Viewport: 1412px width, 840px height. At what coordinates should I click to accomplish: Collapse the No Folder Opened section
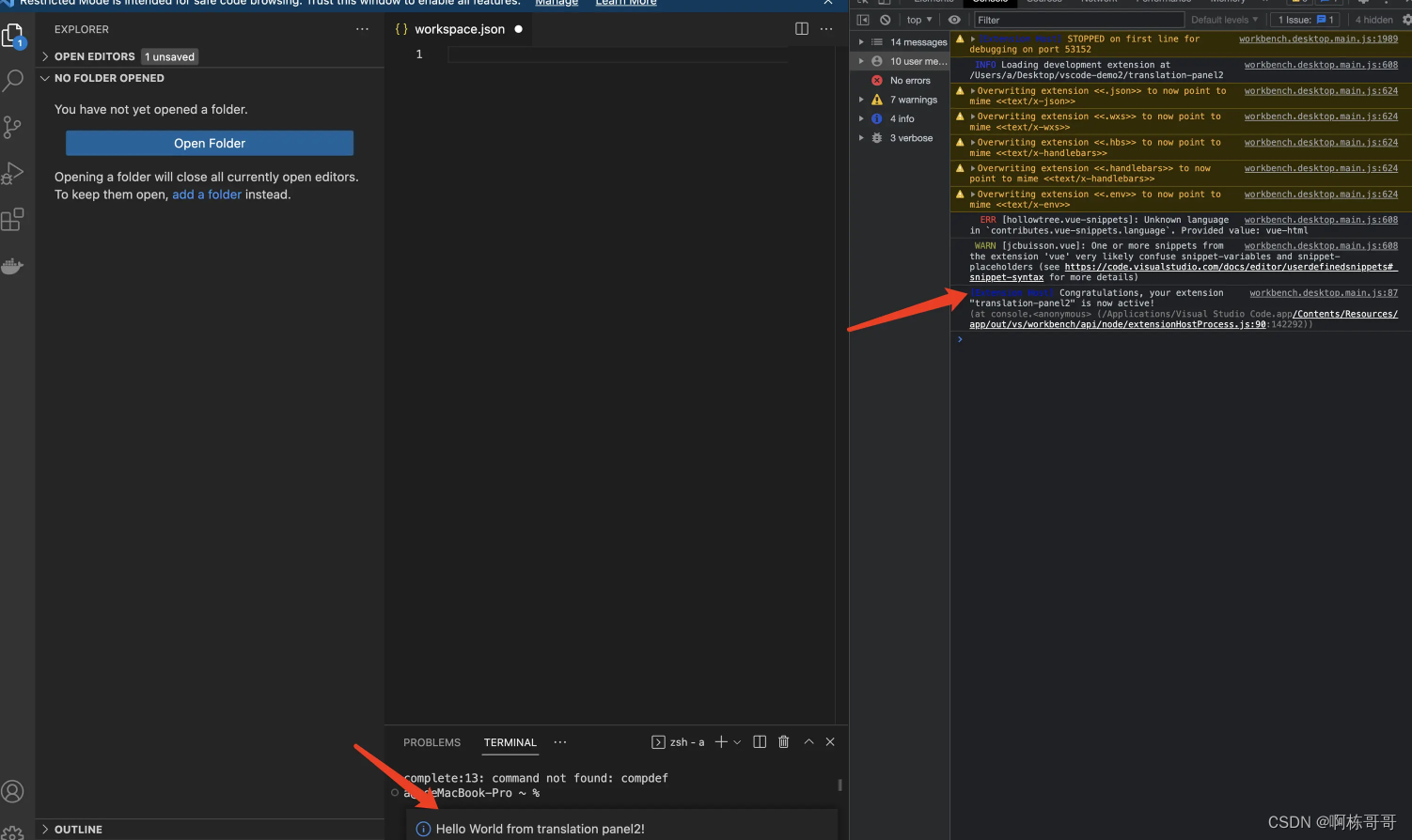coord(45,78)
